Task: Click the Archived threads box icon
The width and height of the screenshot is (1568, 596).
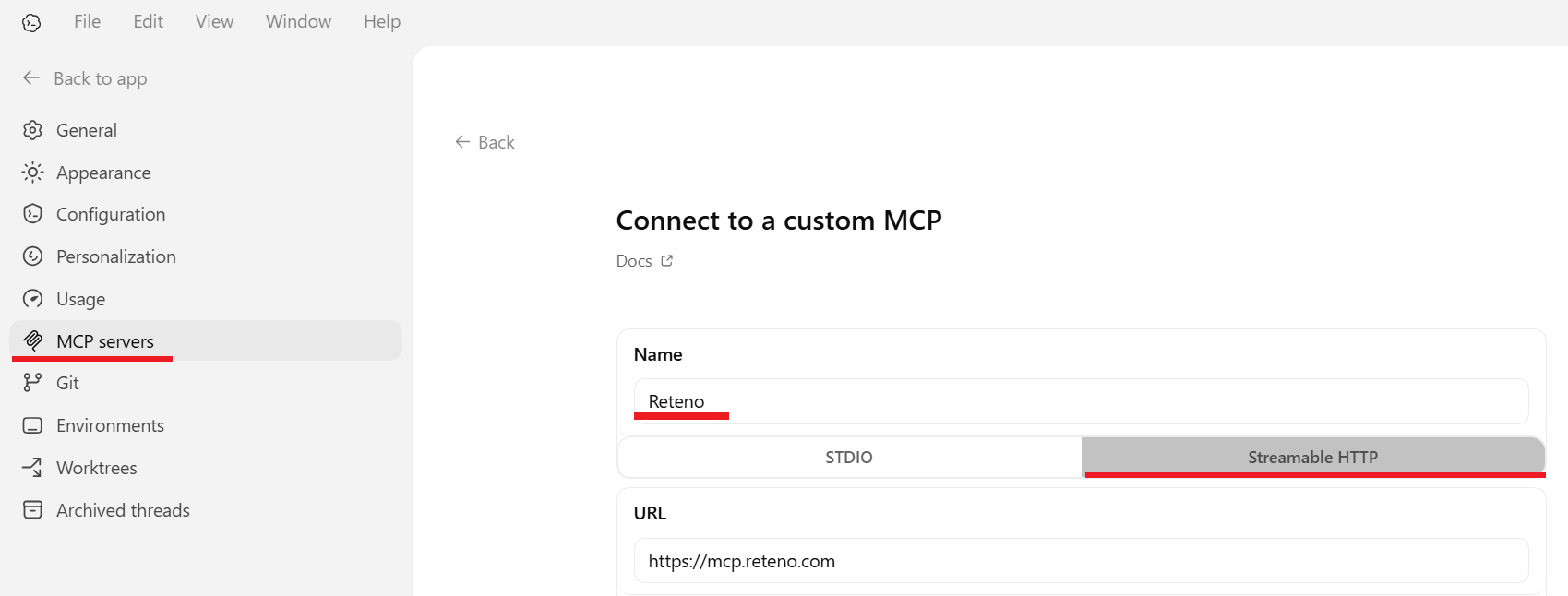Action: click(33, 510)
